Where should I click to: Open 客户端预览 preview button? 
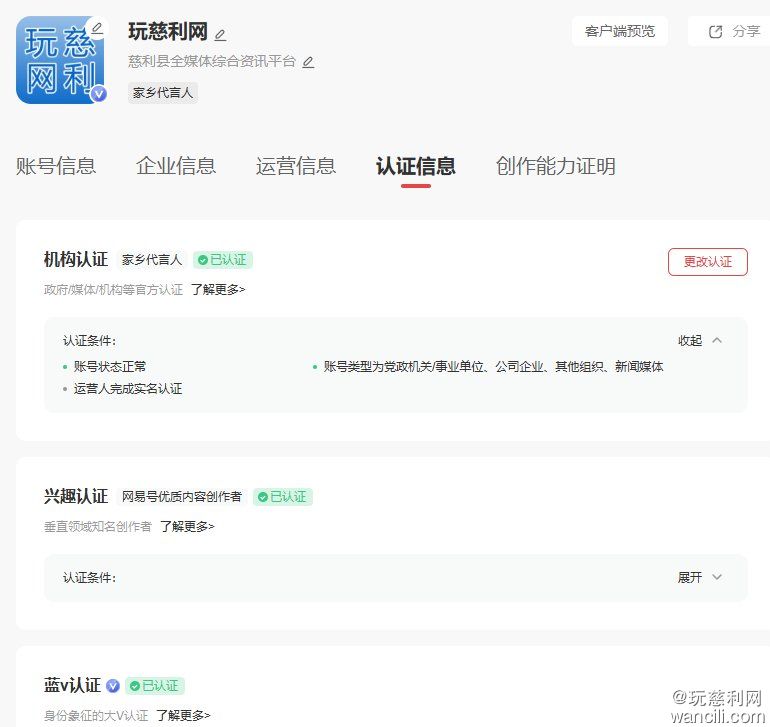[620, 31]
